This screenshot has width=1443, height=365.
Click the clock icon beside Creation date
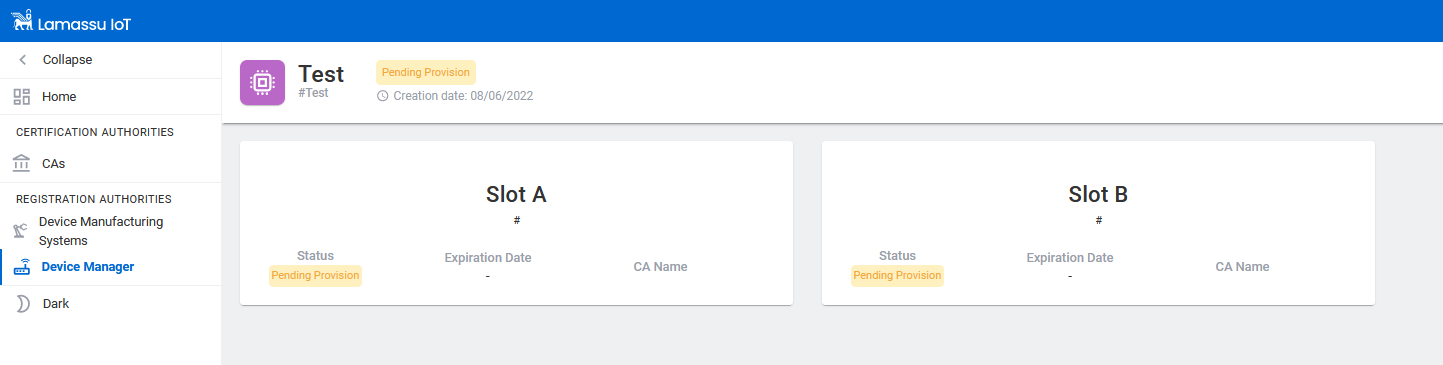[x=382, y=96]
